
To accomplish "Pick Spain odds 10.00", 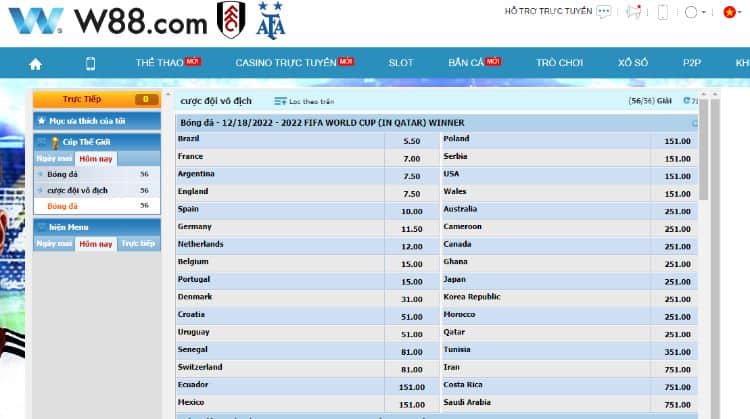I will coord(411,211).
